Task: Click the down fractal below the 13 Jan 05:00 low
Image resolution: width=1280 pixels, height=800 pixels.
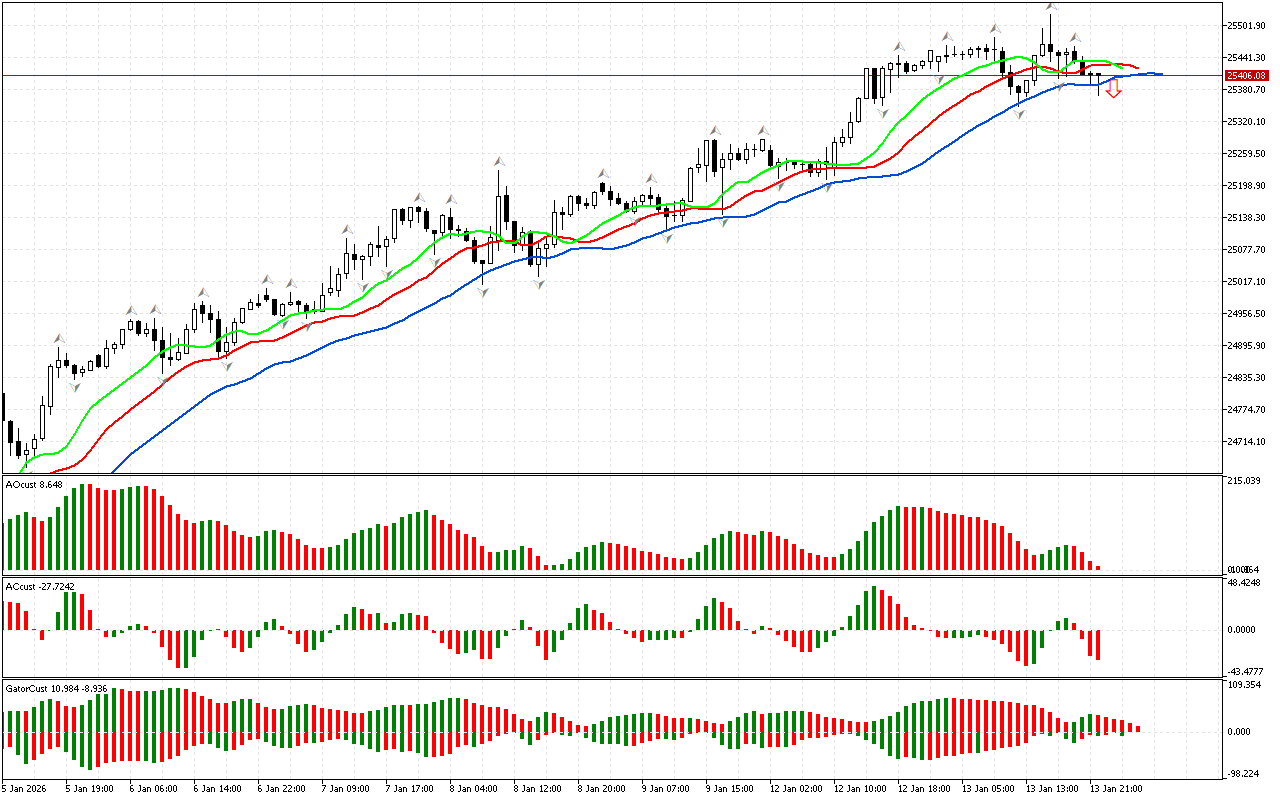Action: [x=1019, y=114]
